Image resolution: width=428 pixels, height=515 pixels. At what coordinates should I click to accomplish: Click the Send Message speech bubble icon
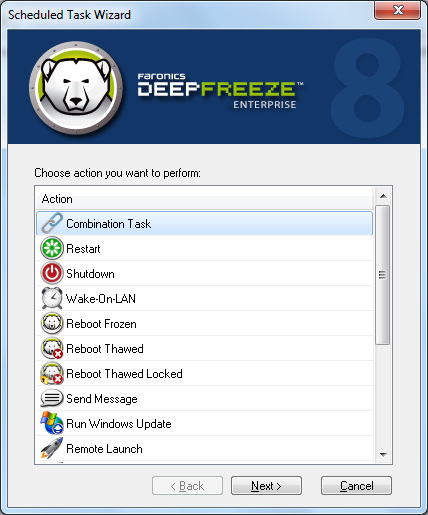point(52,398)
